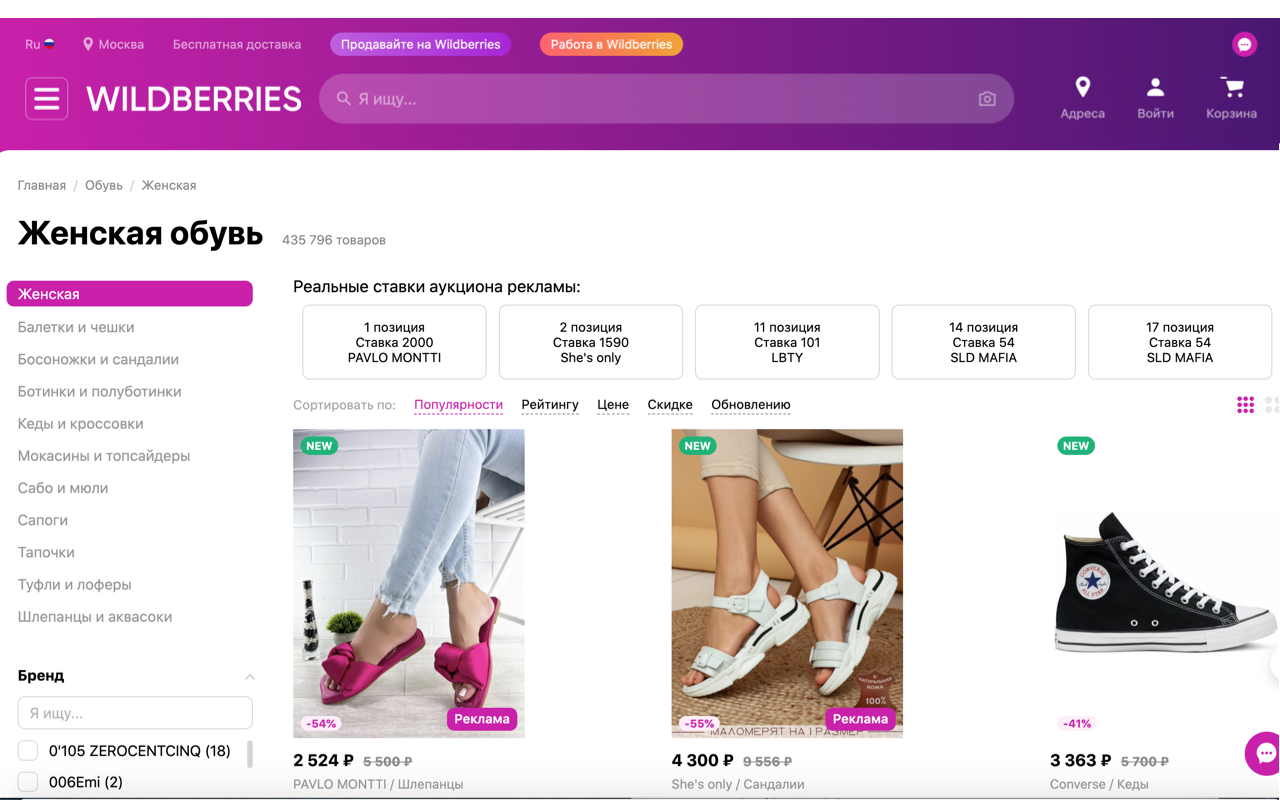Open the Ru language selector
Screen dimensions: 1280x800
40,44
